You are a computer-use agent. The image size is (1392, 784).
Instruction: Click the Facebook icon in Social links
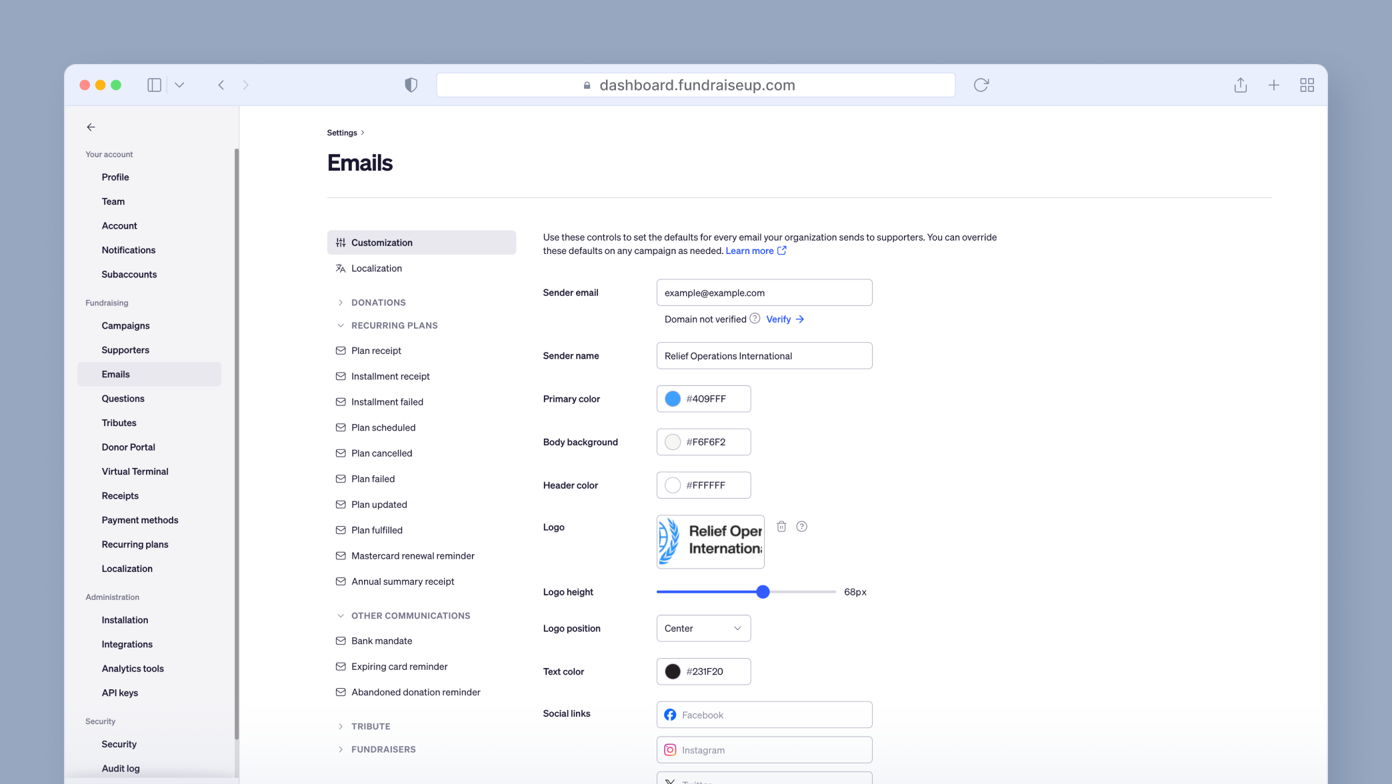coord(669,714)
